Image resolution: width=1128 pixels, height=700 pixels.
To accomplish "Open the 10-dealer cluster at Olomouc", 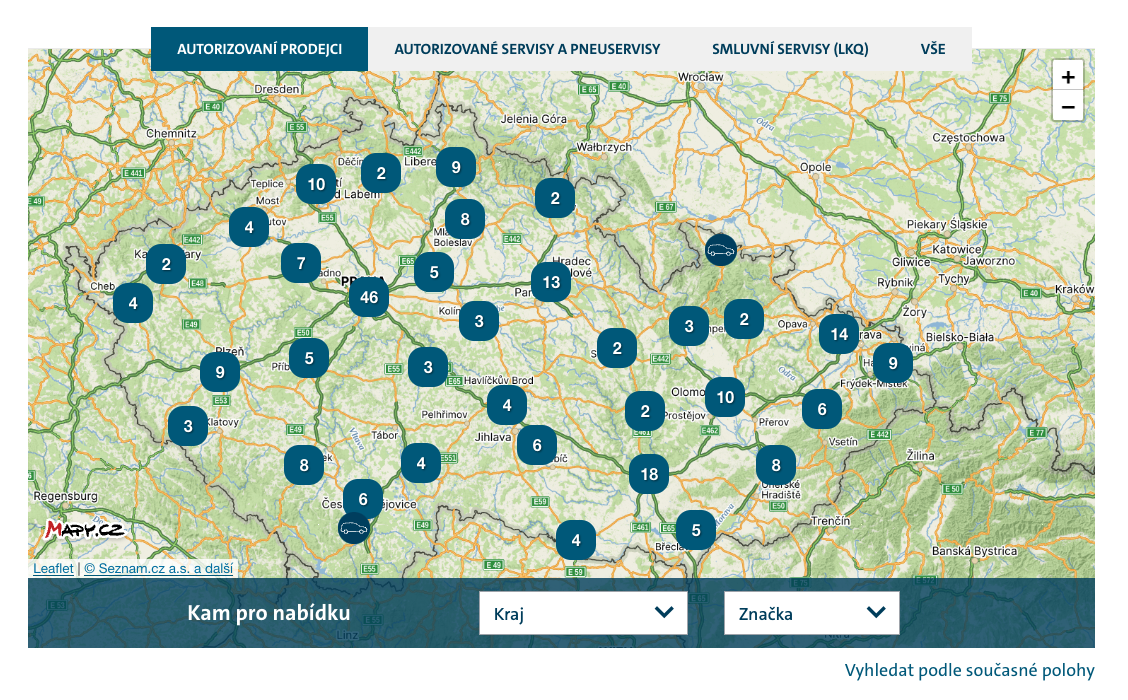I will click(x=725, y=397).
